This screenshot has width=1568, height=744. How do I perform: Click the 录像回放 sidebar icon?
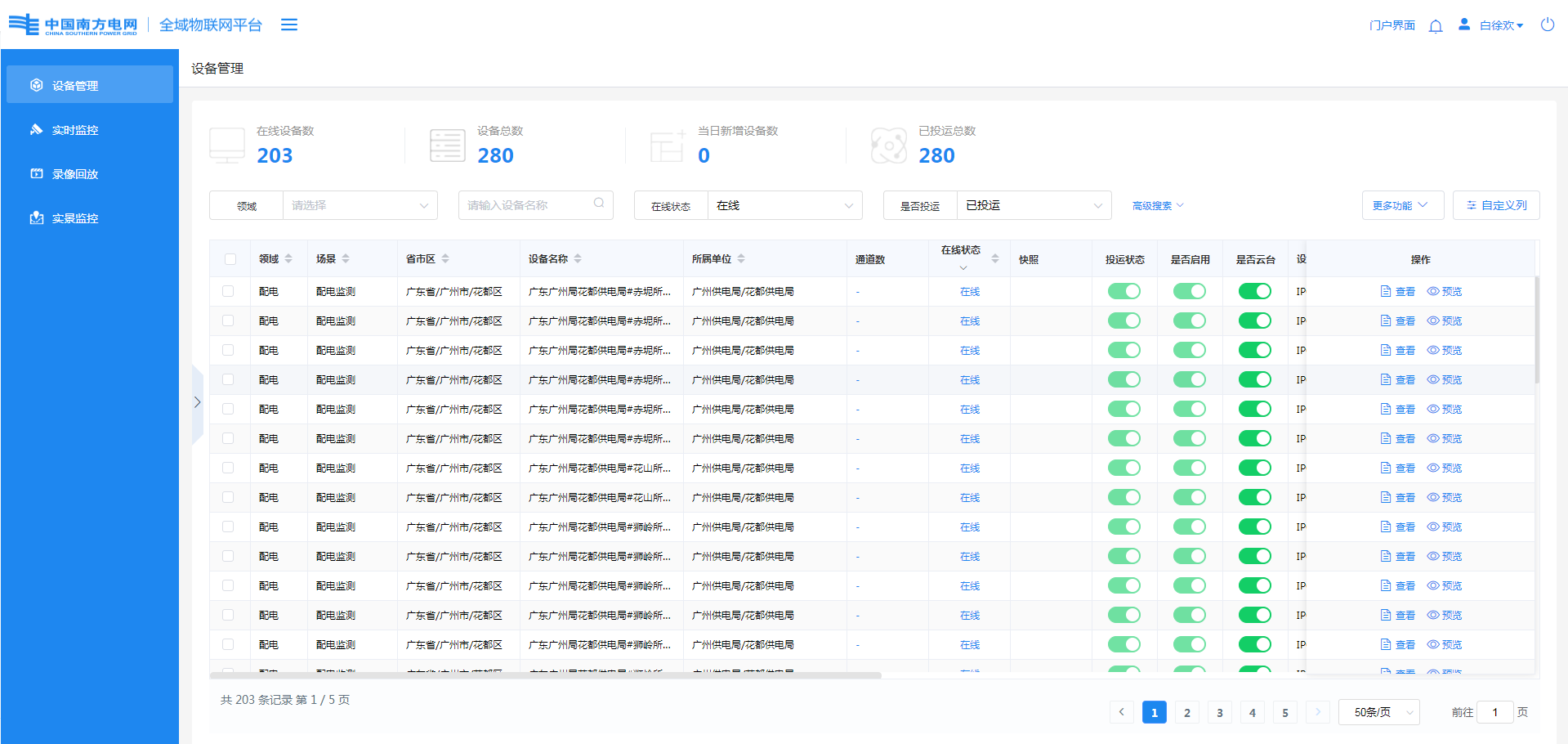(36, 173)
